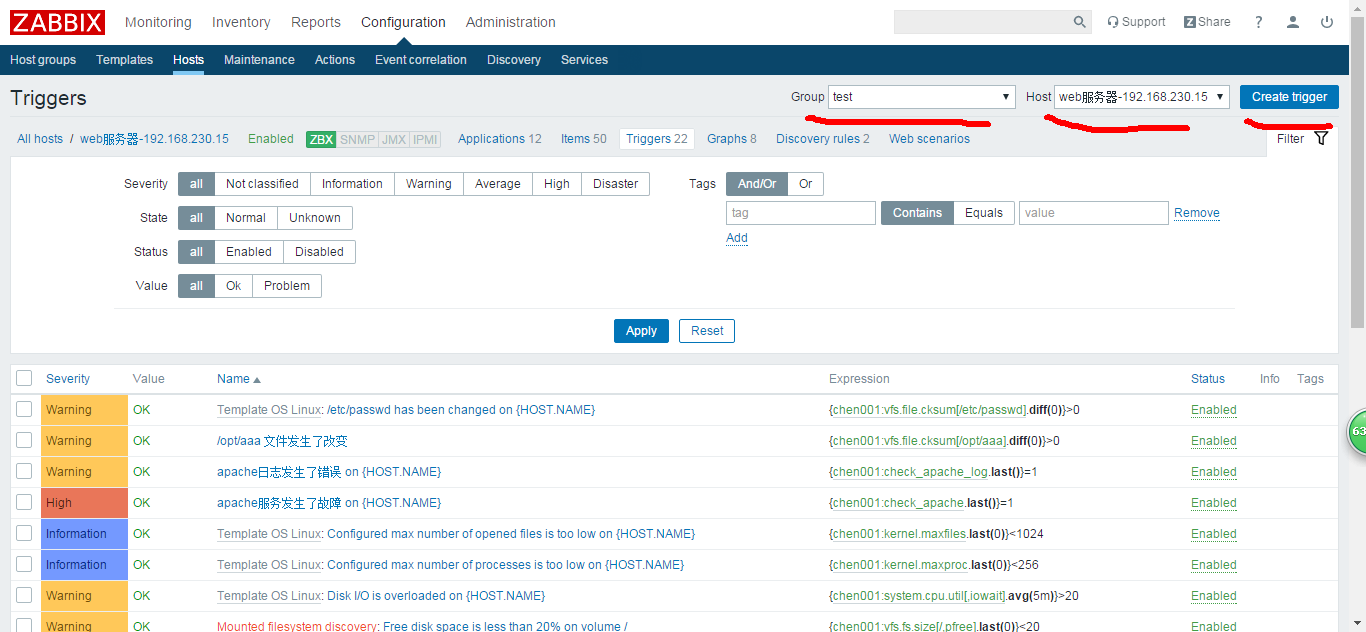Click the All hosts breadcrumb link
This screenshot has height=632, width=1366.
(40, 139)
